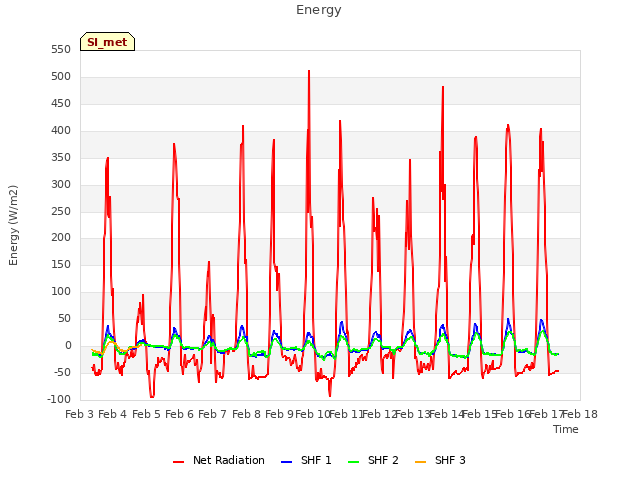Click the 300 y-axis tick label

click(61, 184)
